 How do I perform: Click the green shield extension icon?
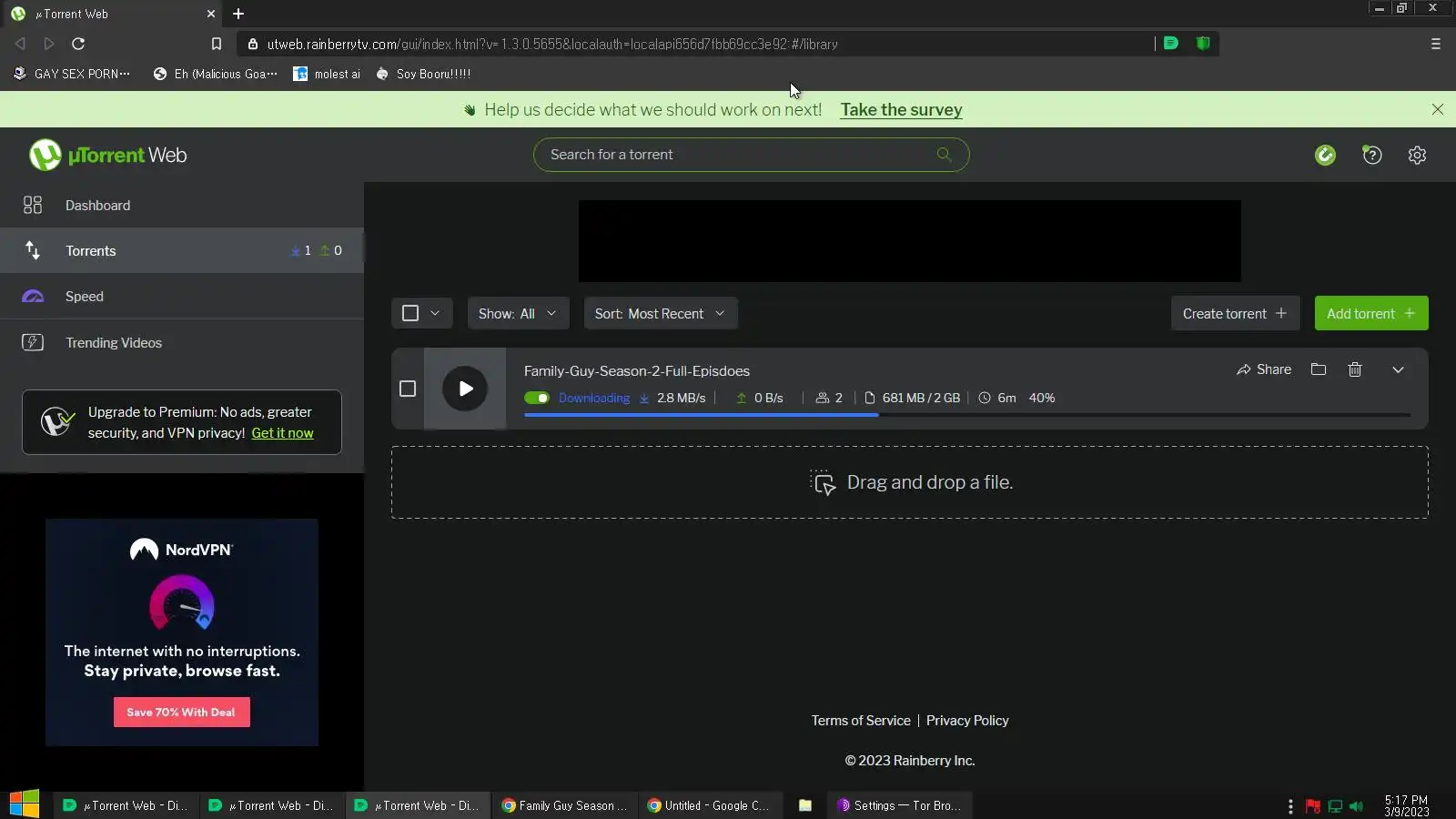(x=1203, y=43)
